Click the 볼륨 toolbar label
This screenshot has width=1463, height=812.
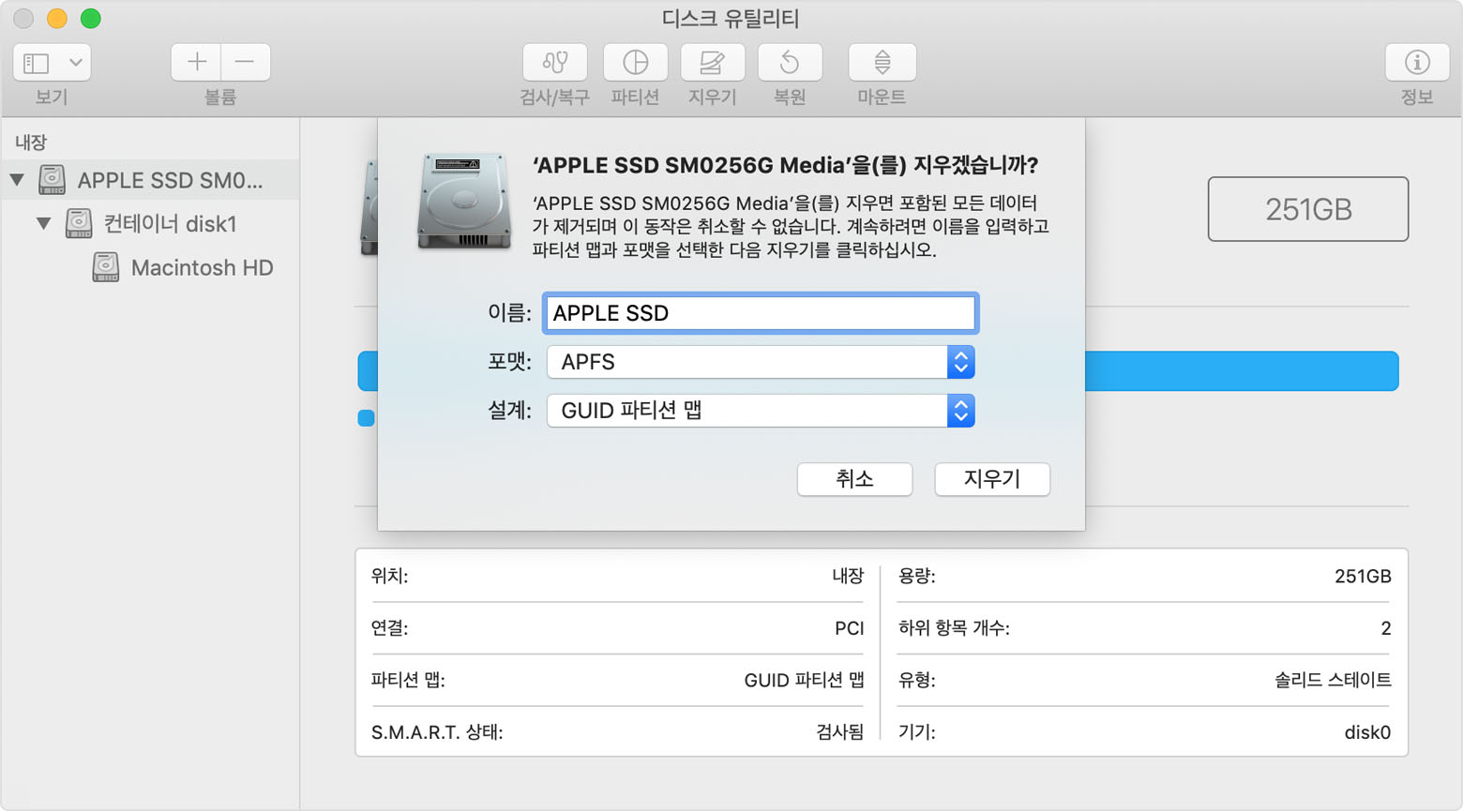(220, 97)
